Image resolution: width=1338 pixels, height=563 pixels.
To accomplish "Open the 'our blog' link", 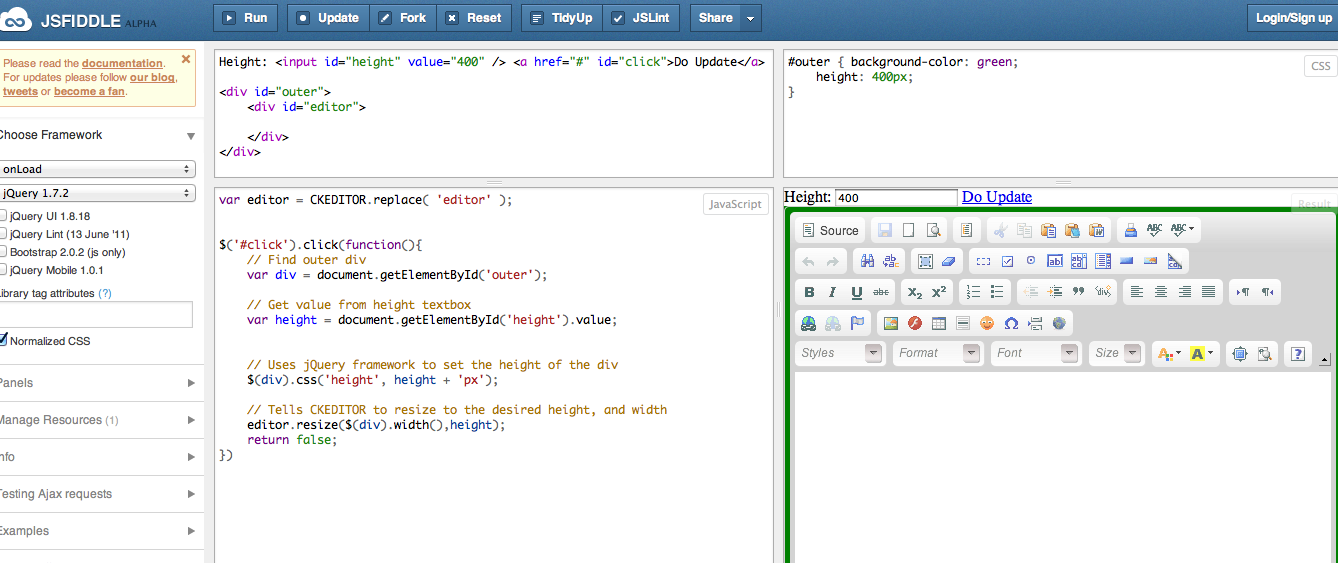I will click(x=152, y=77).
